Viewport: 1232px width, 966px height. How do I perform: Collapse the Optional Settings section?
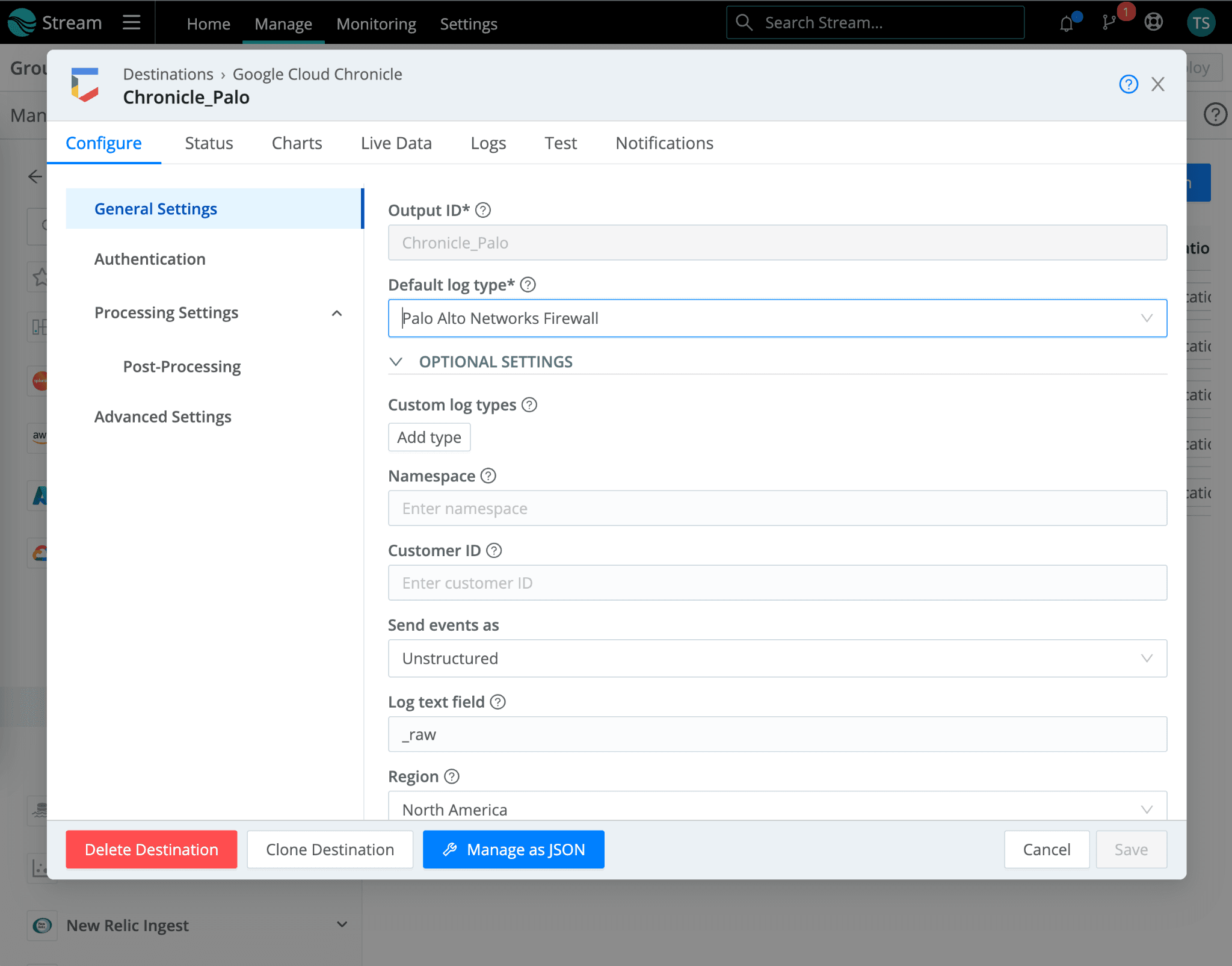tap(396, 362)
